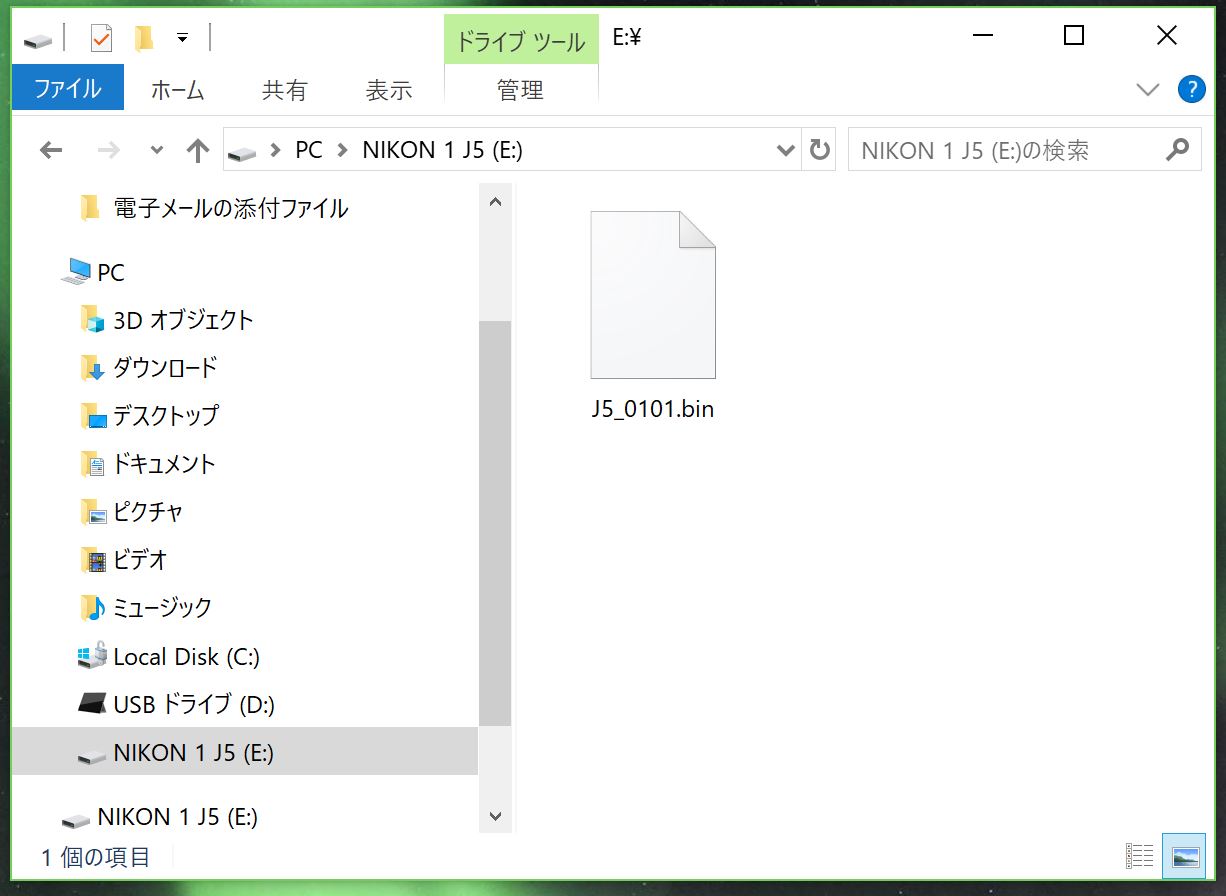Open ダウンロード in navigation pane

tap(165, 368)
